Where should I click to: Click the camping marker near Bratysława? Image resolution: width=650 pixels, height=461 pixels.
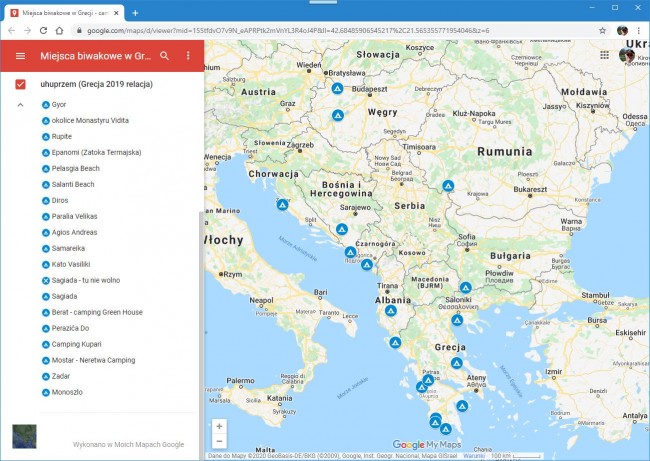[338, 88]
